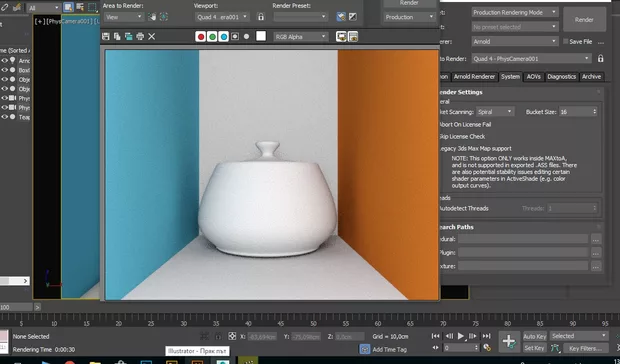
Task: Toggle the frame window's bottom panel icon
Action: tap(353, 37)
